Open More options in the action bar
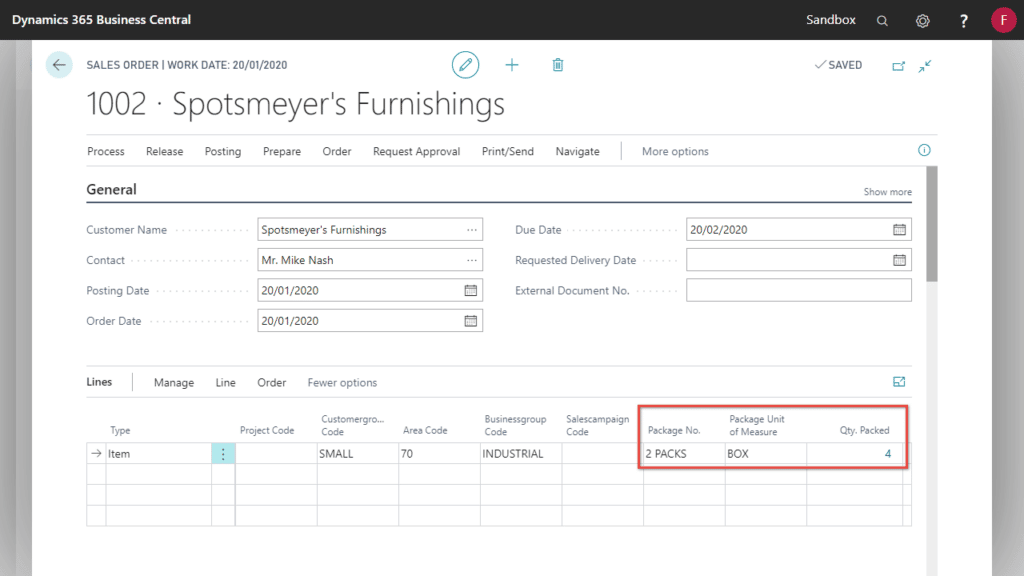The width and height of the screenshot is (1024, 576). [674, 151]
